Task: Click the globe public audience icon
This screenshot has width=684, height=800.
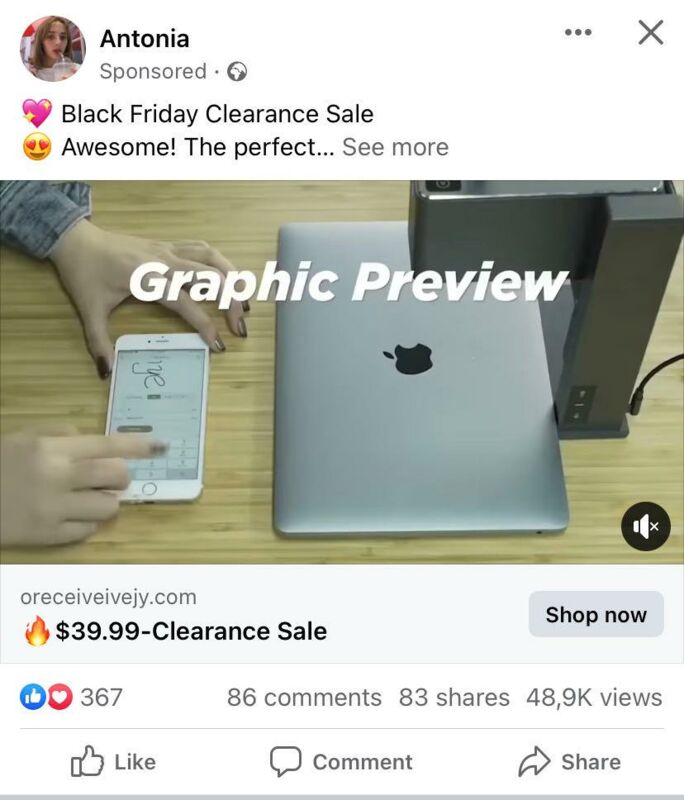Action: coord(237,71)
